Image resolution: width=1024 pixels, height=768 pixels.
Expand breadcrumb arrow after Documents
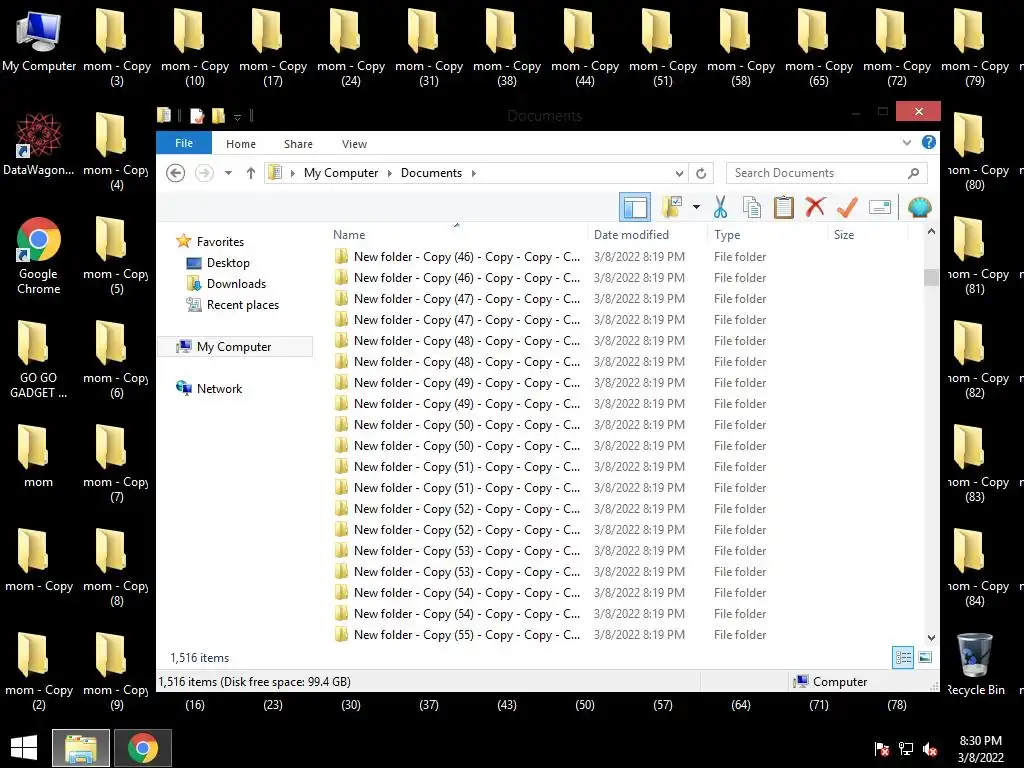[x=473, y=173]
